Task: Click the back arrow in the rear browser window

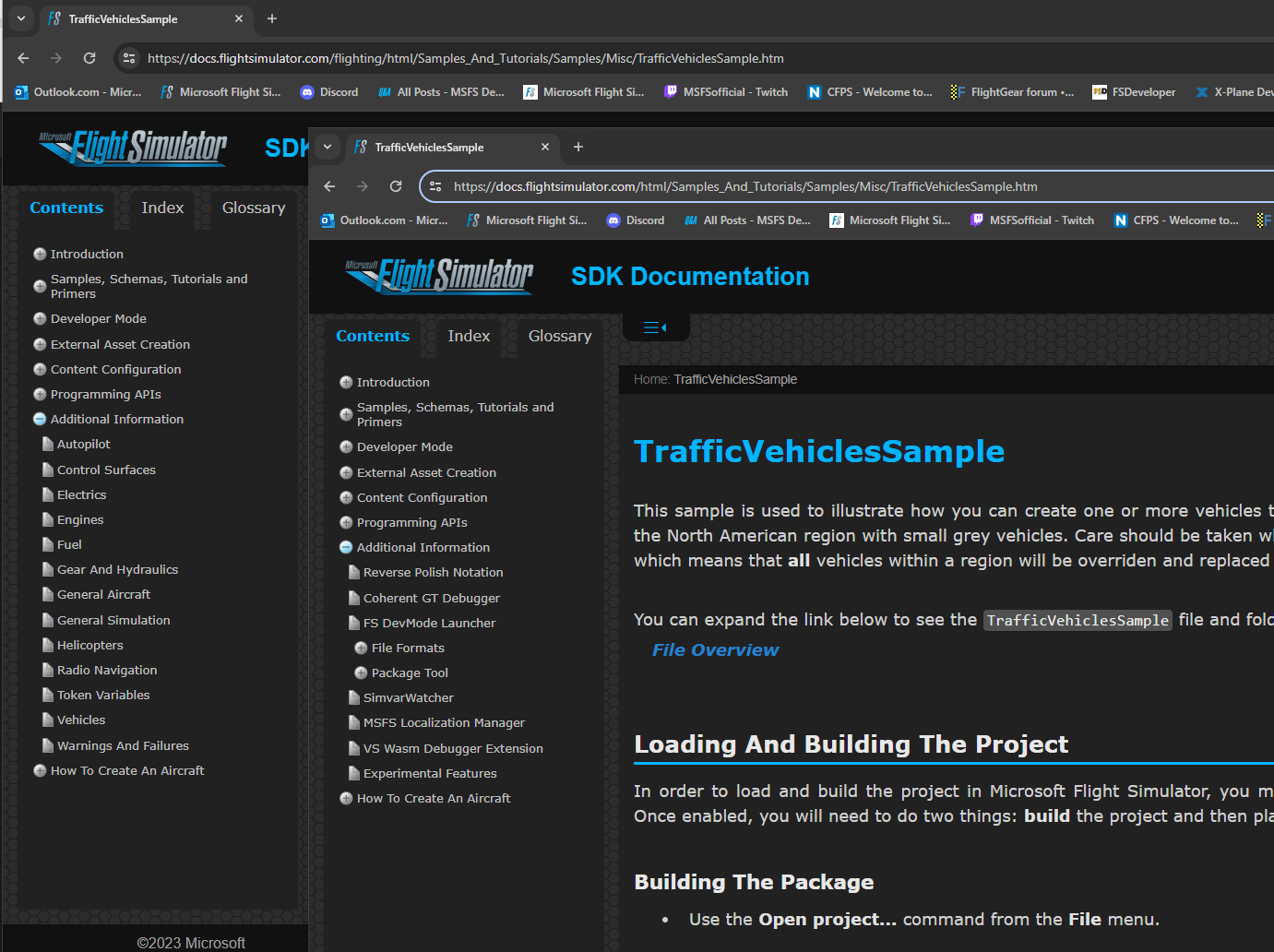Action: [23, 58]
